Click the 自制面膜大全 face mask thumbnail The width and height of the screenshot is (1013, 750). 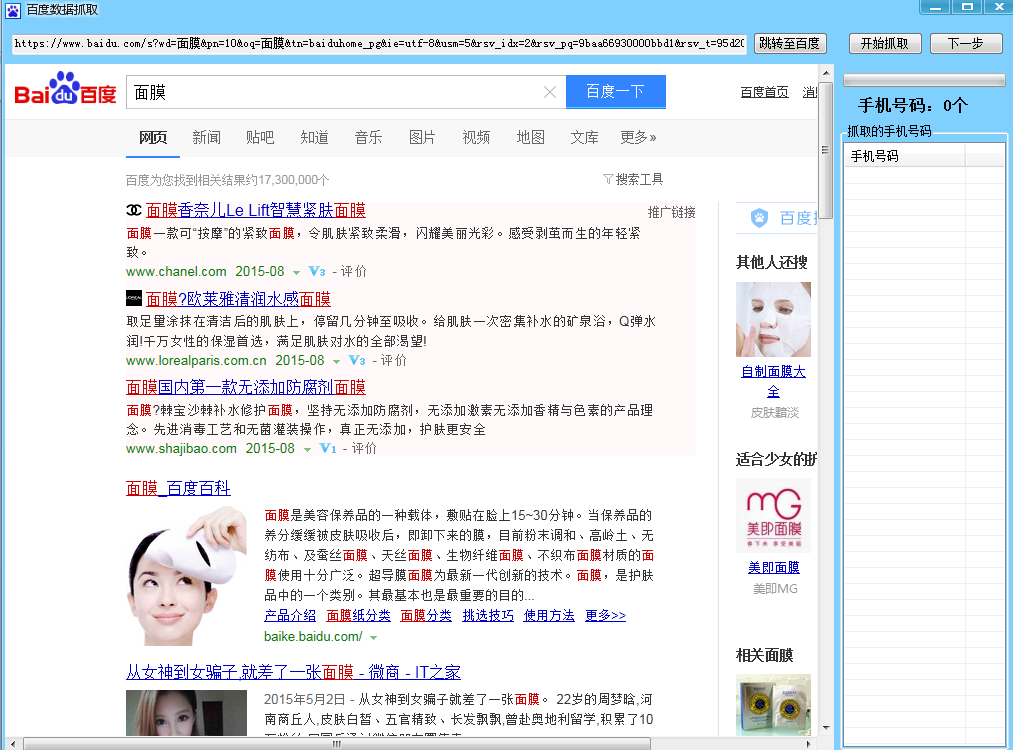coord(773,319)
